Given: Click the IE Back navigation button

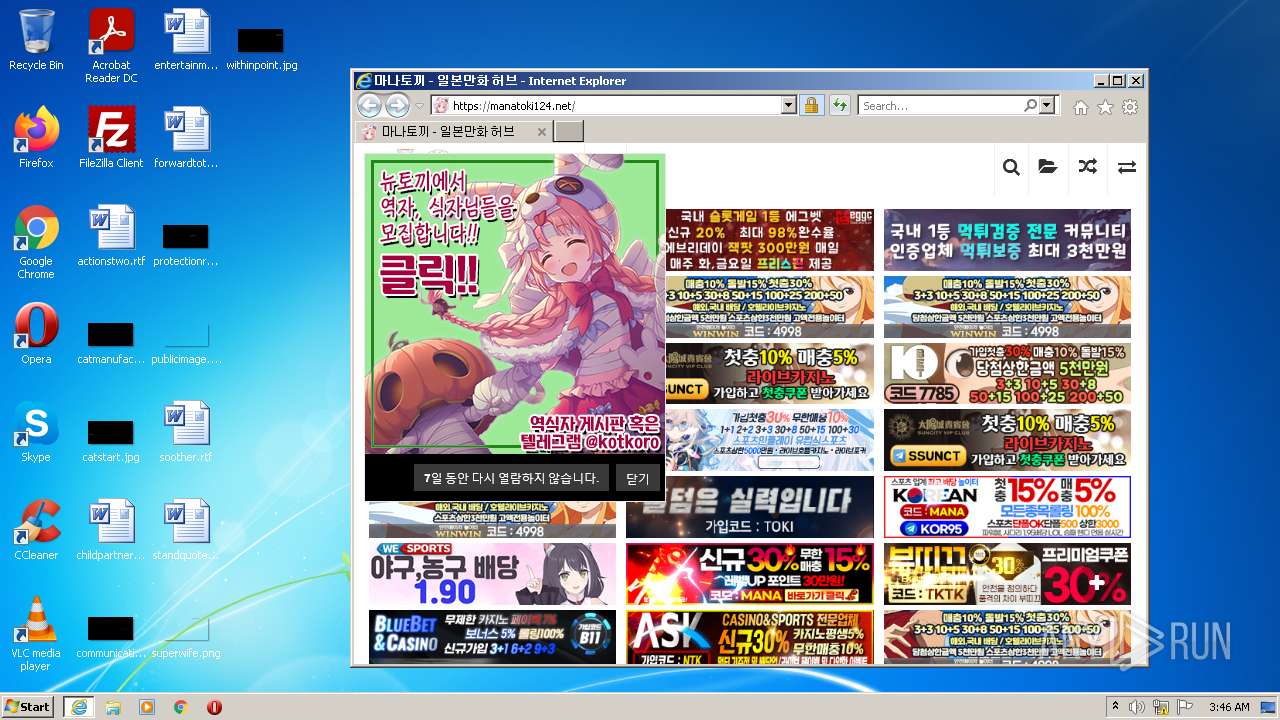Looking at the screenshot, I should [369, 105].
